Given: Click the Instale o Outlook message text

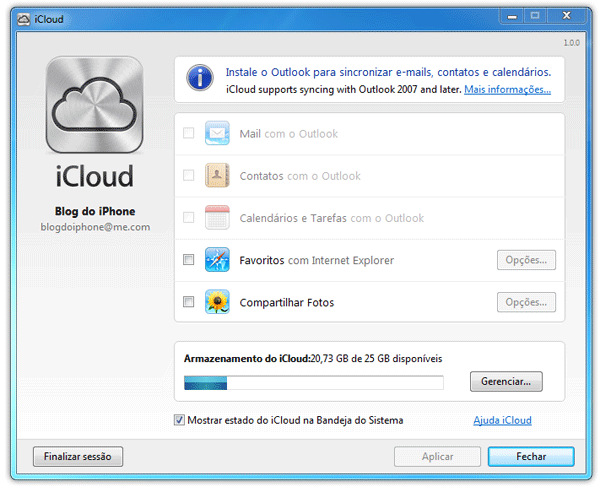Looking at the screenshot, I should pyautogui.click(x=388, y=72).
